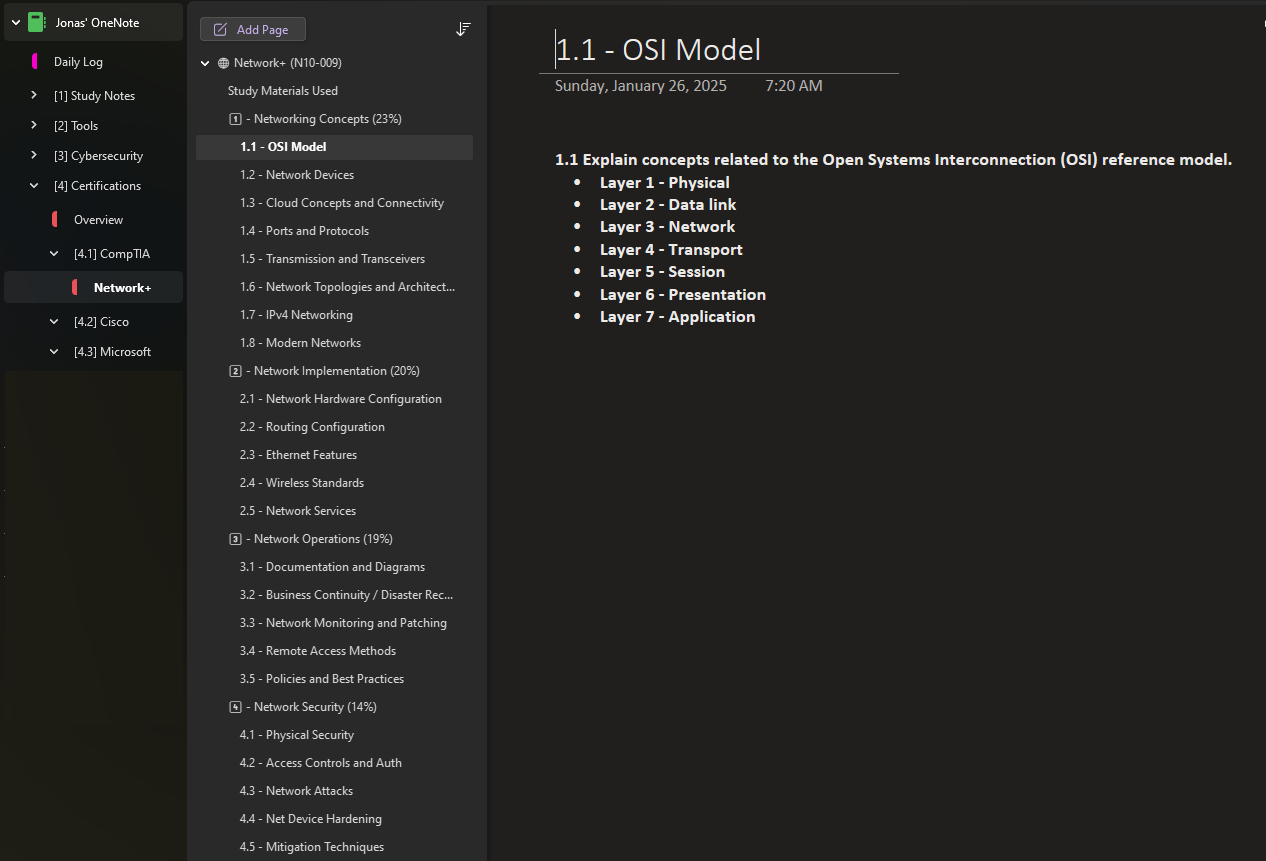Click the page date Sunday, January 26, 2025
The image size is (1266, 861).
pyautogui.click(x=641, y=86)
